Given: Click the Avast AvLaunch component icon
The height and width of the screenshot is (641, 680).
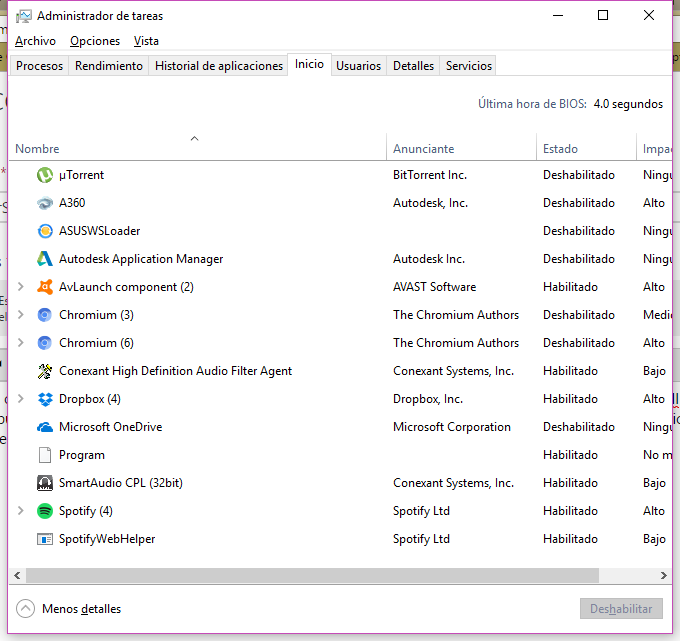Looking at the screenshot, I should click(45, 287).
